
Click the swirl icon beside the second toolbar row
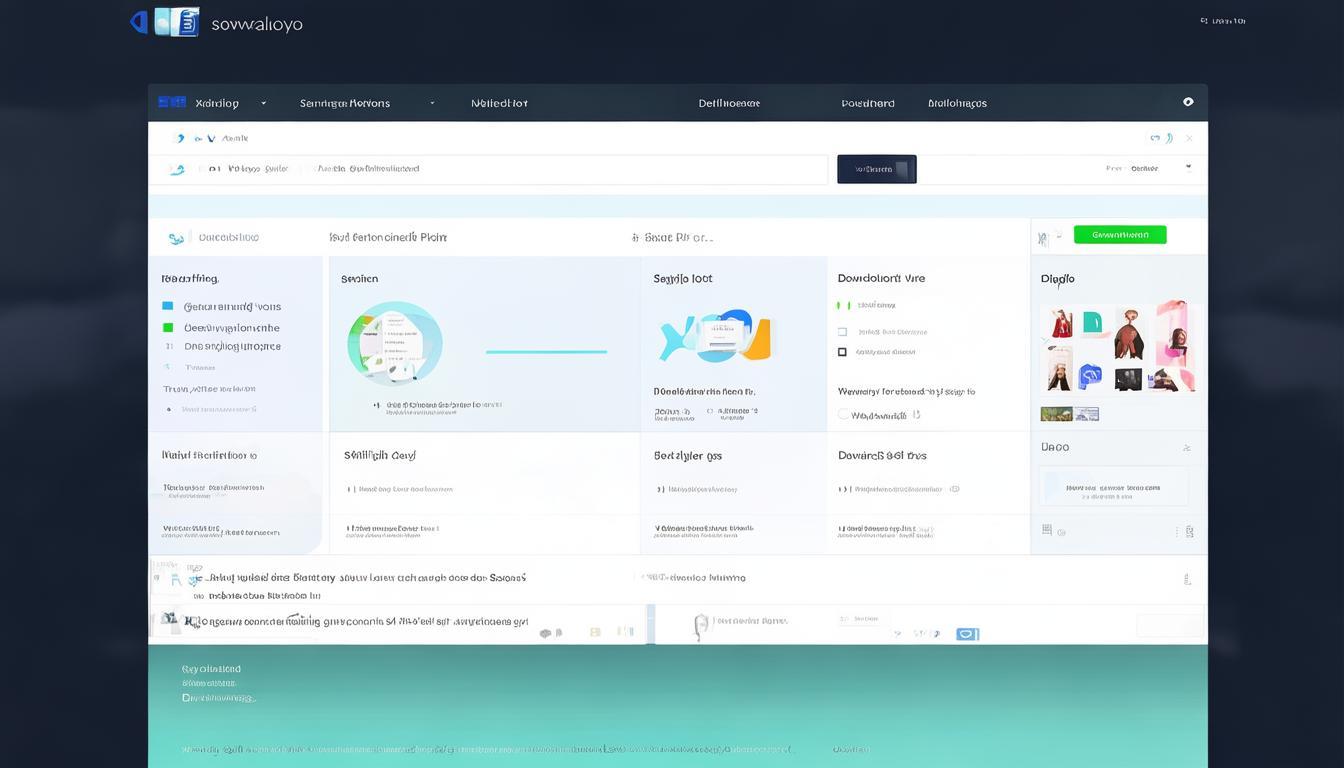177,169
